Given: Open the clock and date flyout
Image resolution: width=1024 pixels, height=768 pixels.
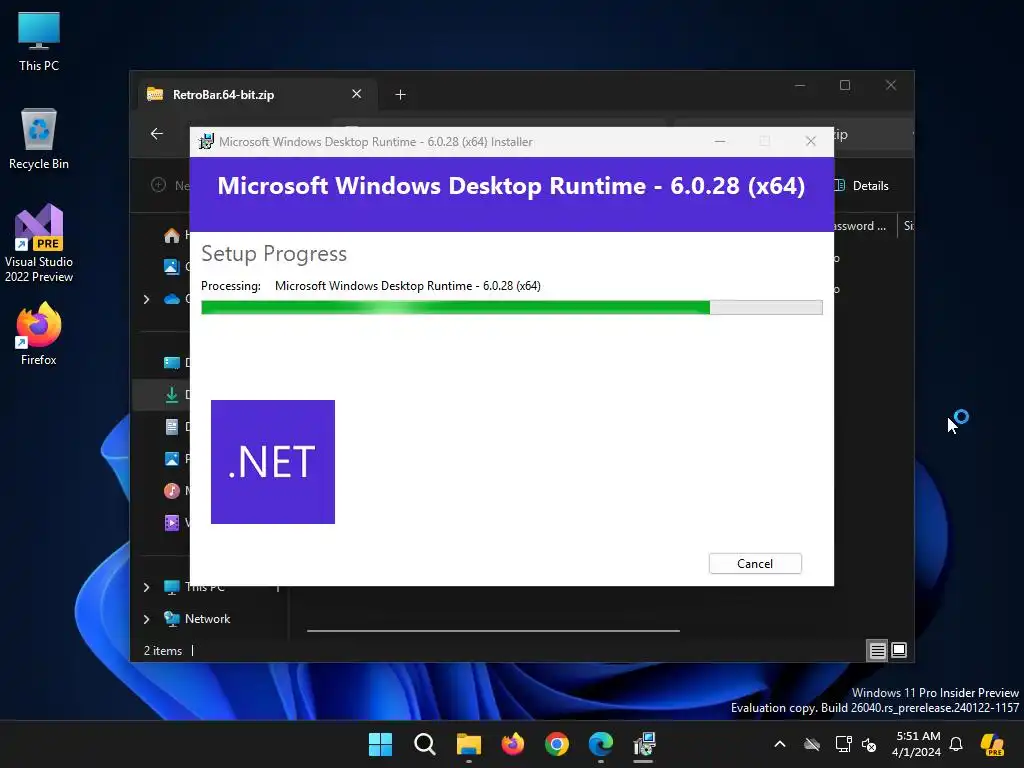Looking at the screenshot, I should point(917,744).
